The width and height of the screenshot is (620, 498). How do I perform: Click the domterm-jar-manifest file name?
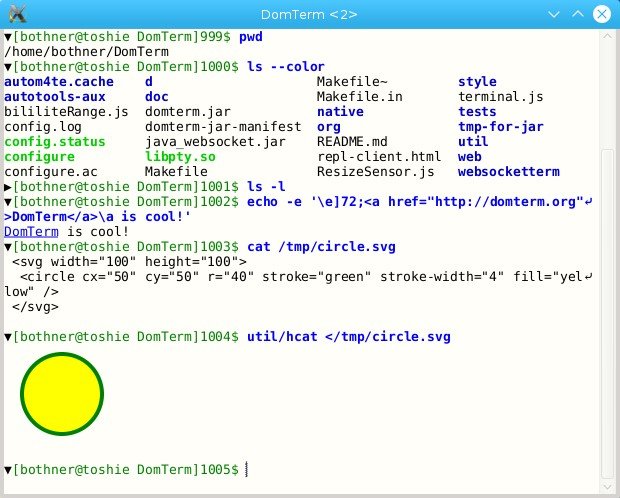click(x=223, y=127)
